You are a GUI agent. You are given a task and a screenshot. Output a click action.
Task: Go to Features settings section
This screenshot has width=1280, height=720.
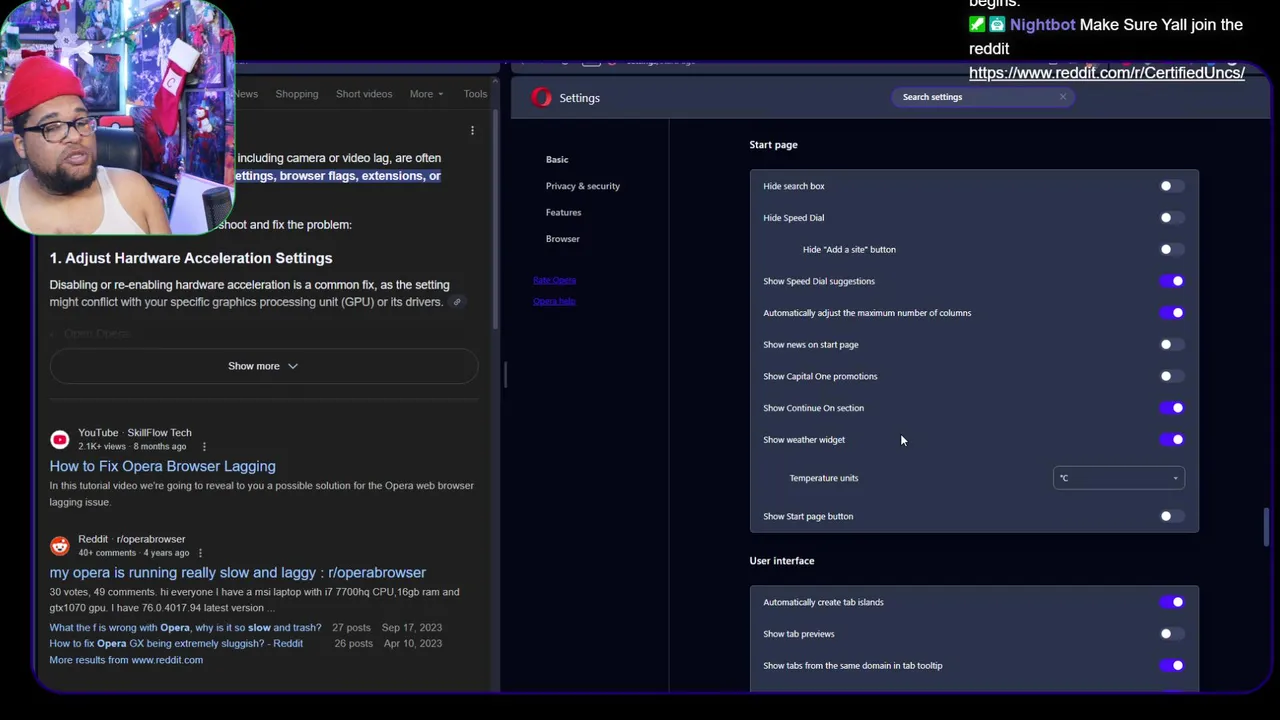pyautogui.click(x=563, y=212)
